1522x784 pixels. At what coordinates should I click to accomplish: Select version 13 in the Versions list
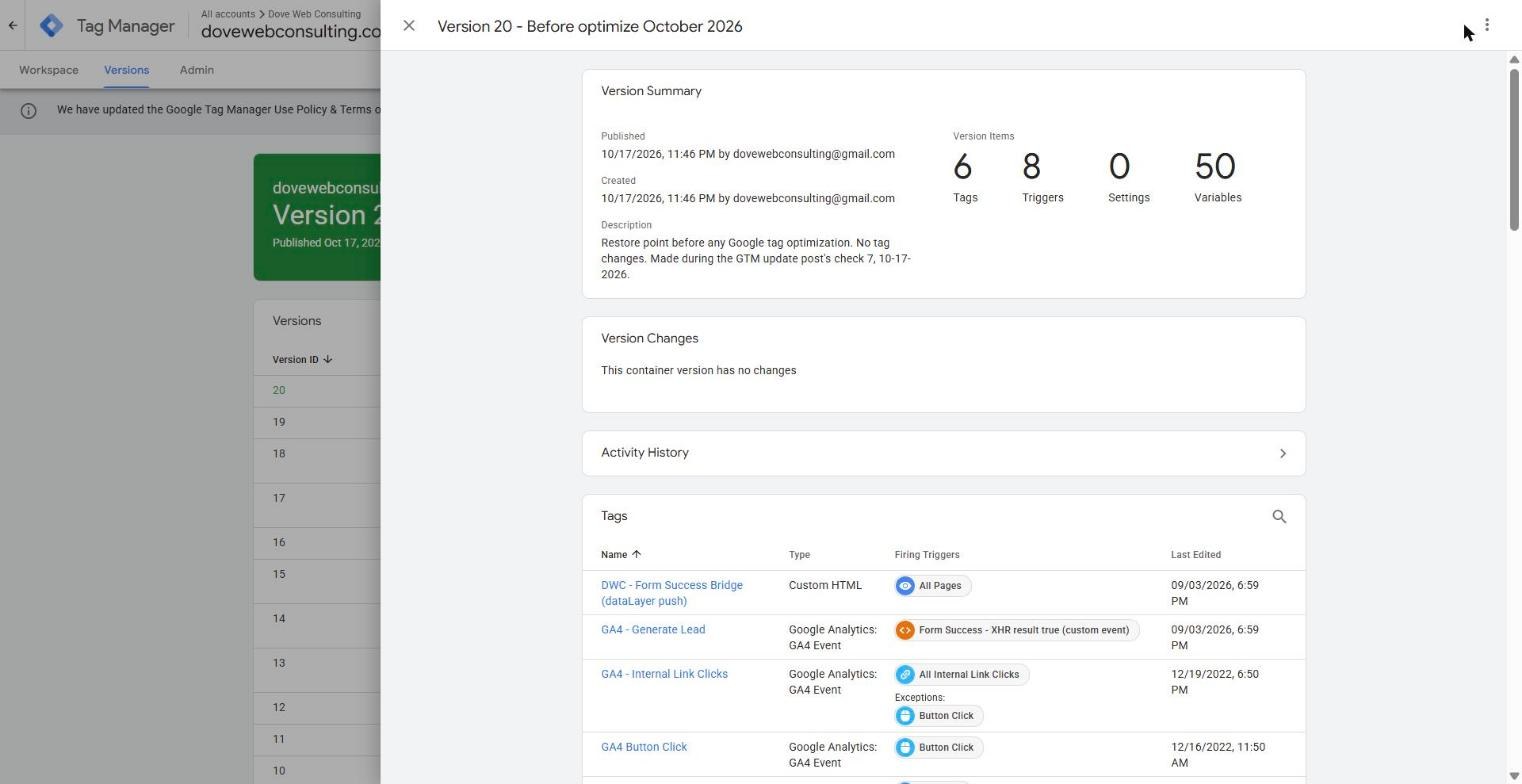(x=279, y=663)
